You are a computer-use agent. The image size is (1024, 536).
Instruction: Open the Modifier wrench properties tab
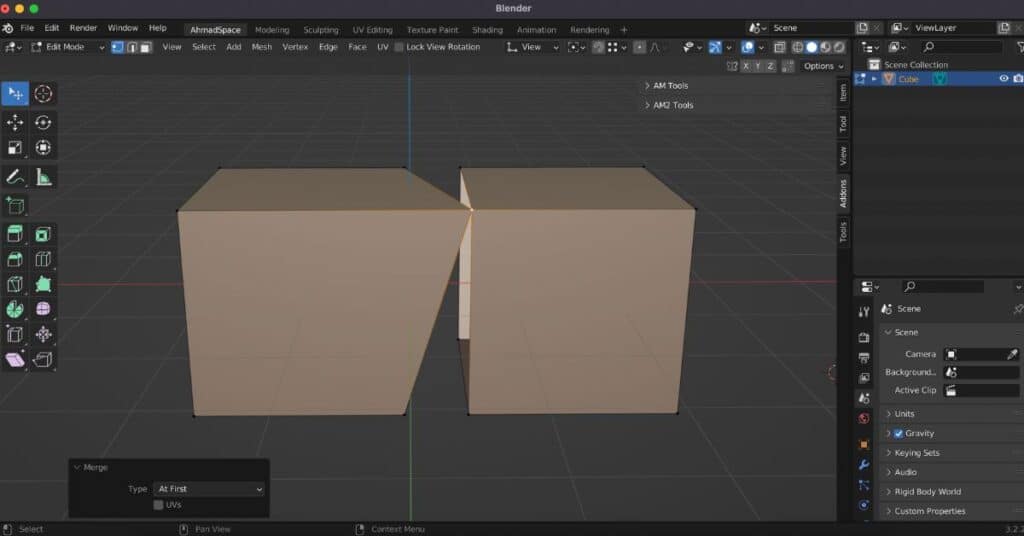click(864, 465)
